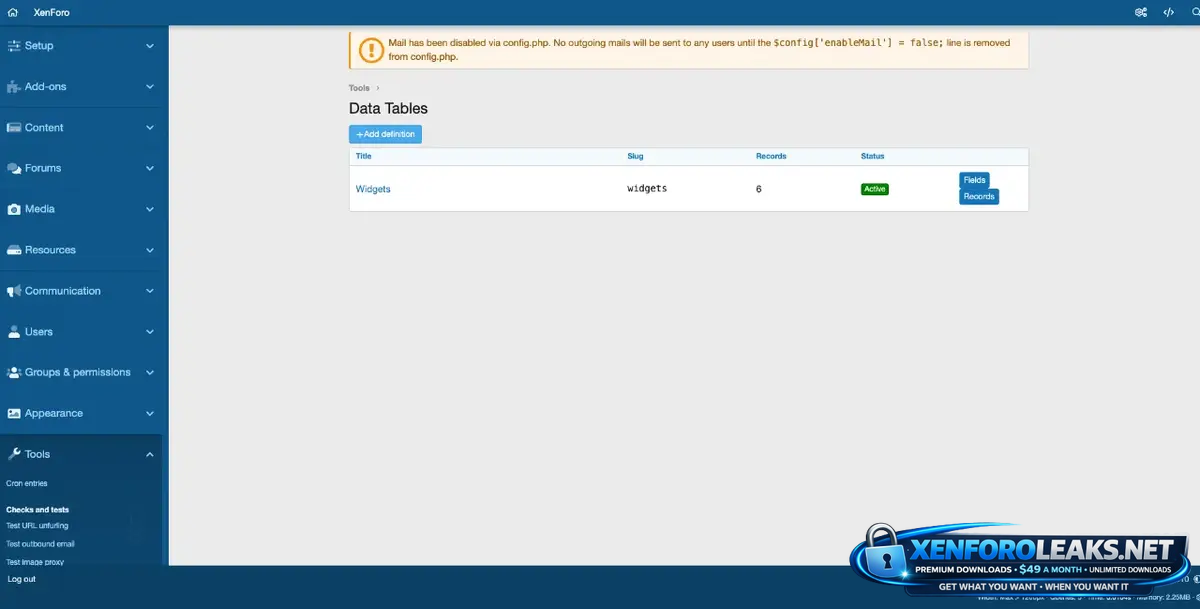Viewport: 1200px width, 609px height.
Task: Open the Resources menu
Action: [50, 250]
